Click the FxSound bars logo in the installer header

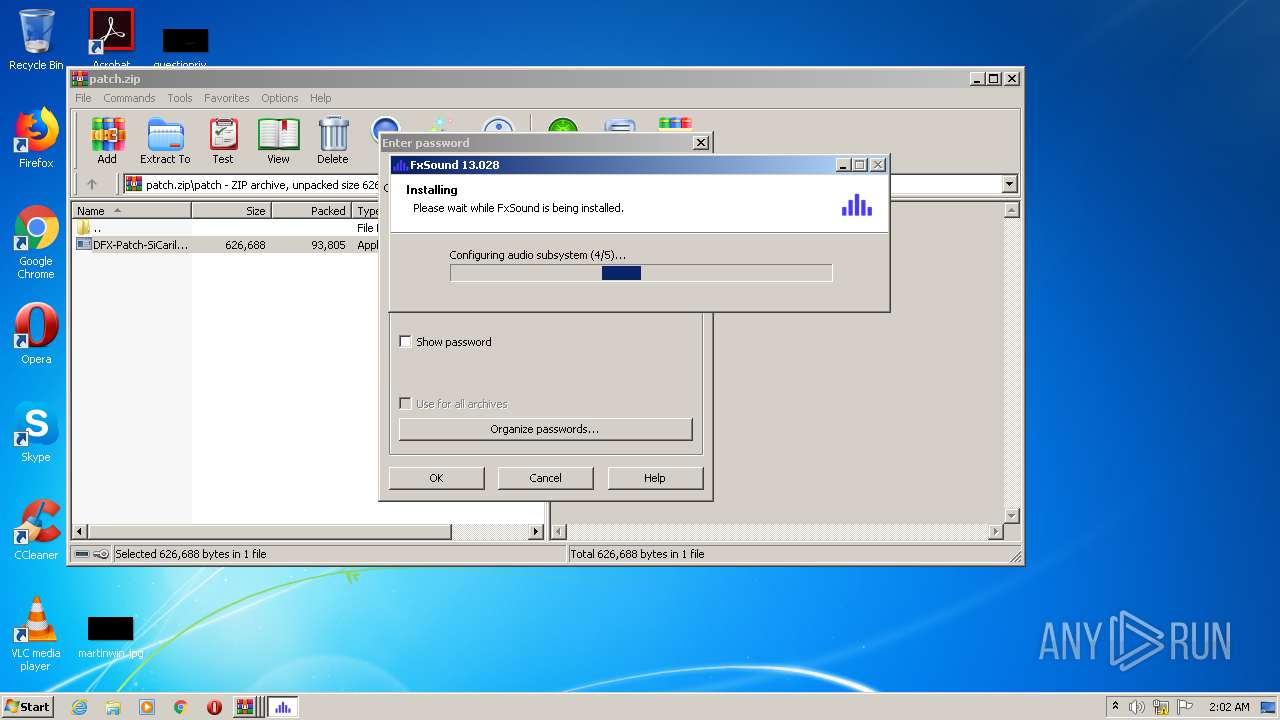[857, 205]
